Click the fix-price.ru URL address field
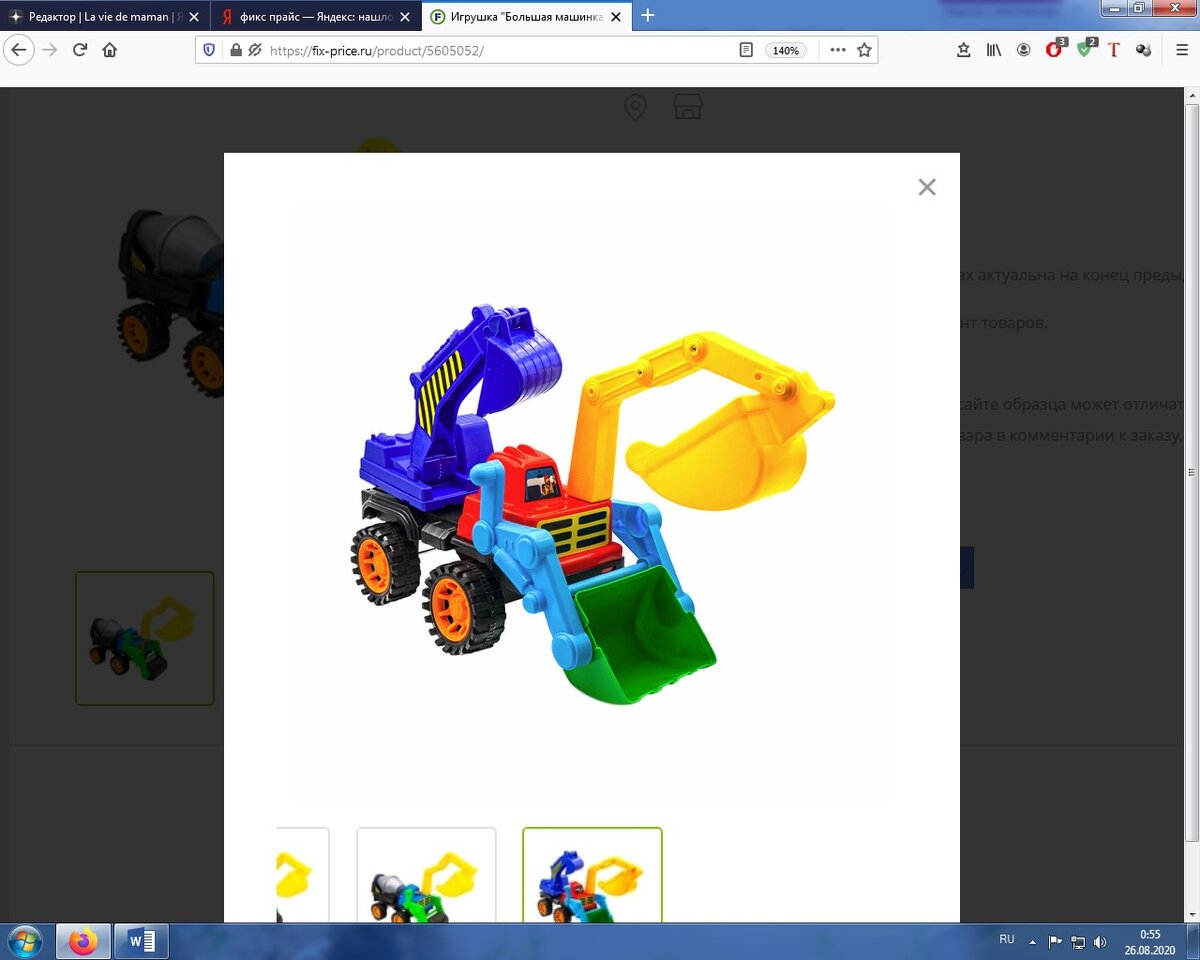The height and width of the screenshot is (960, 1200). (x=500, y=50)
